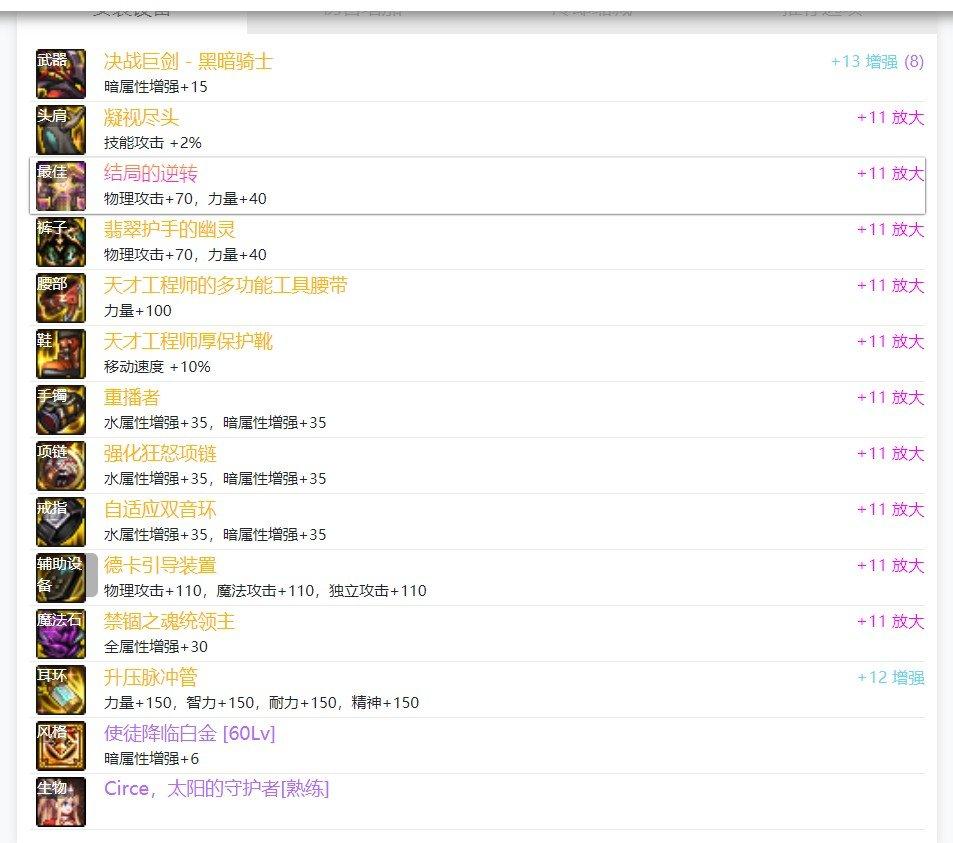Select the necklace (项链) slot icon
This screenshot has width=953, height=843.
pyautogui.click(x=61, y=465)
